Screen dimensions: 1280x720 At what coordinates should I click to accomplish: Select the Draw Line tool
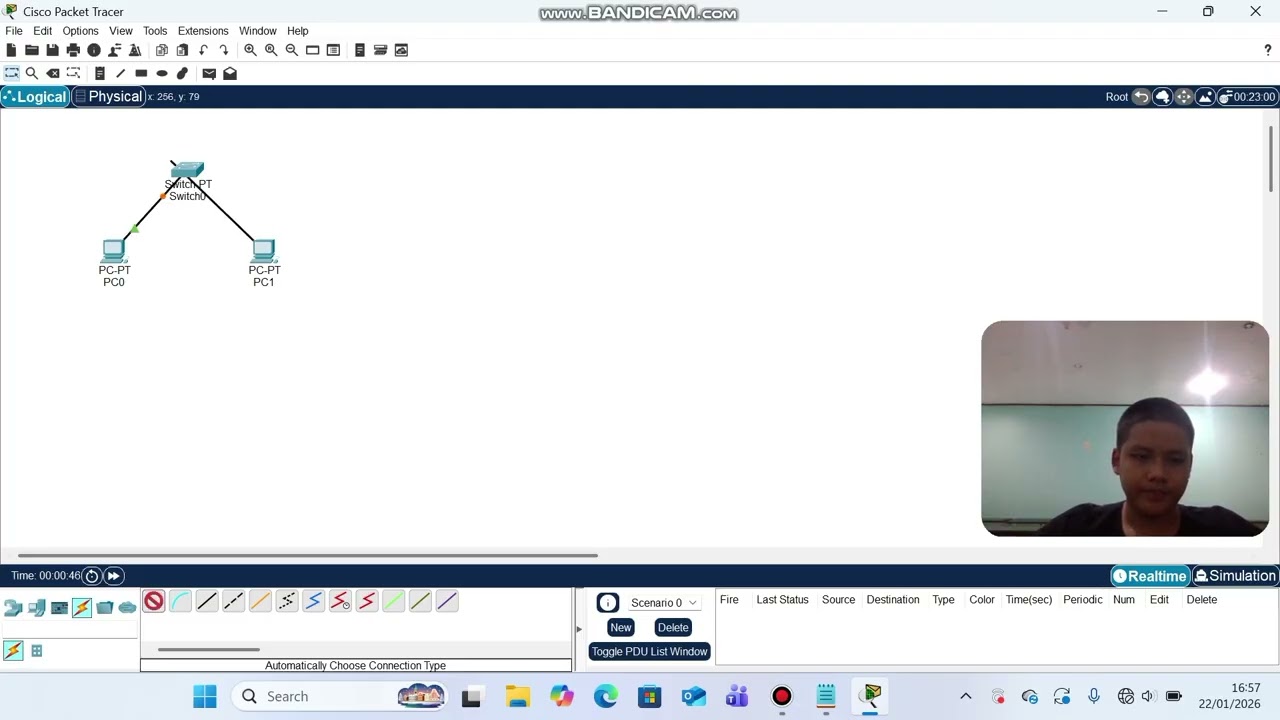[121, 73]
